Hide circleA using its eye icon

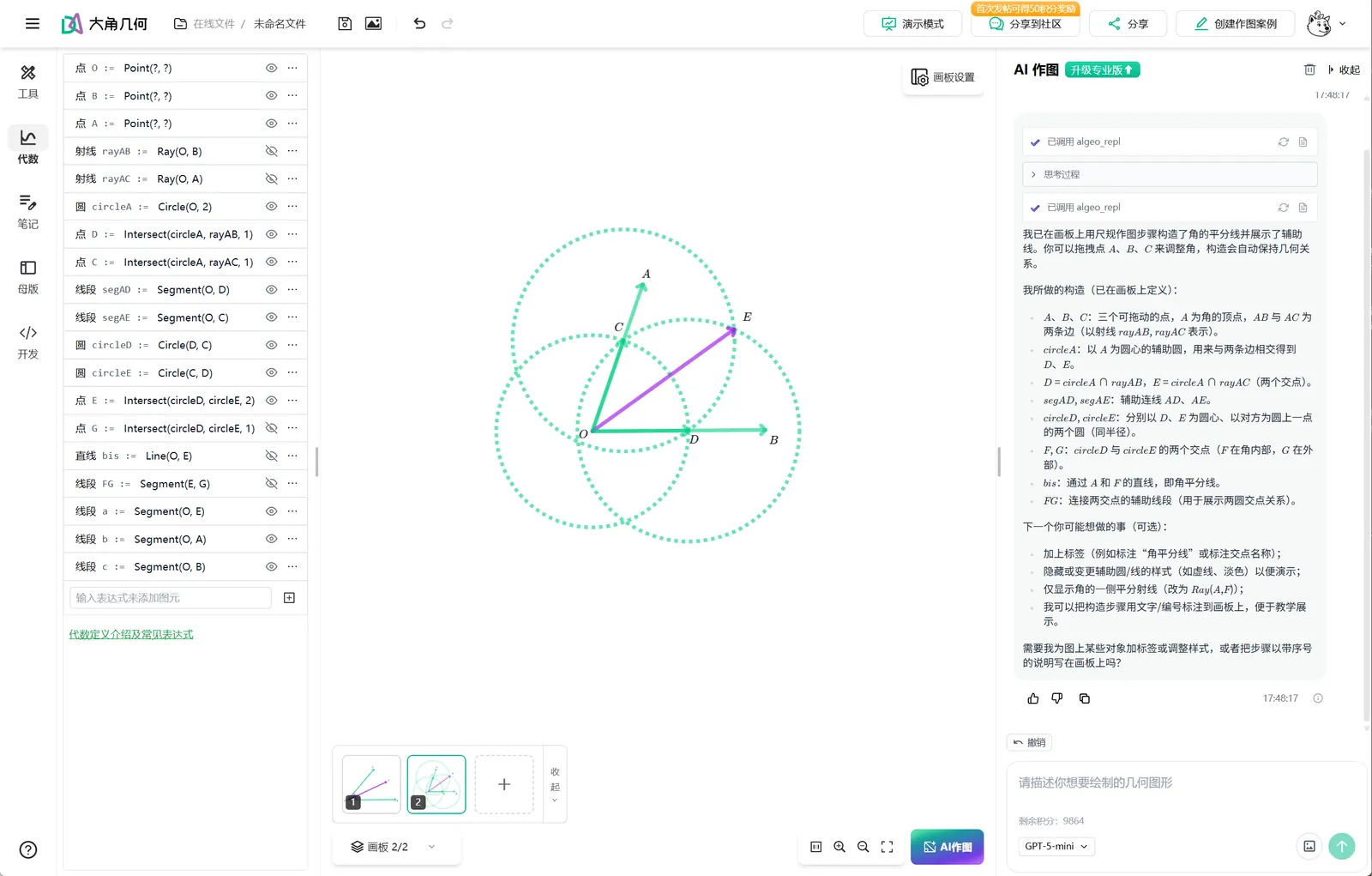tap(271, 207)
